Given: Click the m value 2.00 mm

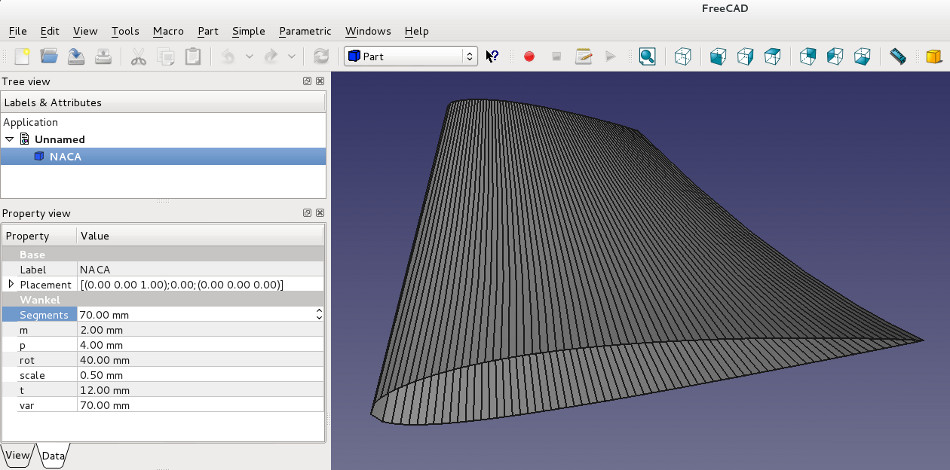Looking at the screenshot, I should [x=201, y=330].
